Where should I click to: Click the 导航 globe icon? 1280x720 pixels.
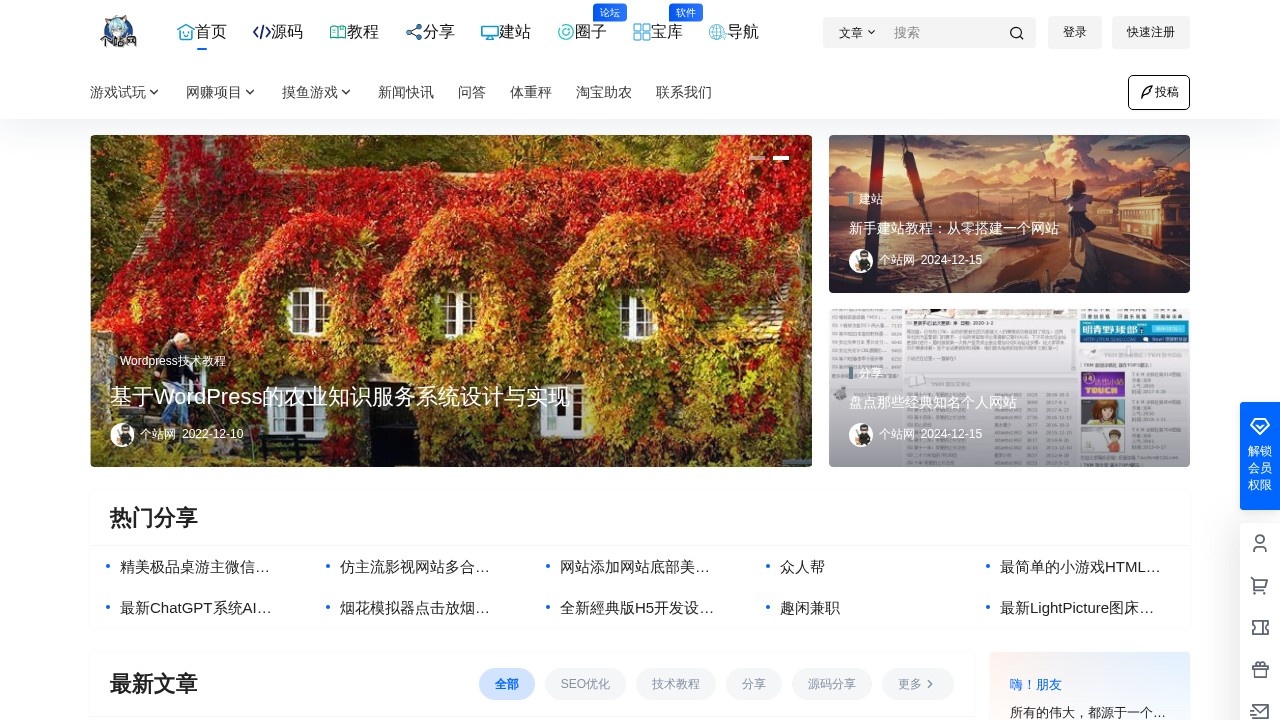[717, 31]
